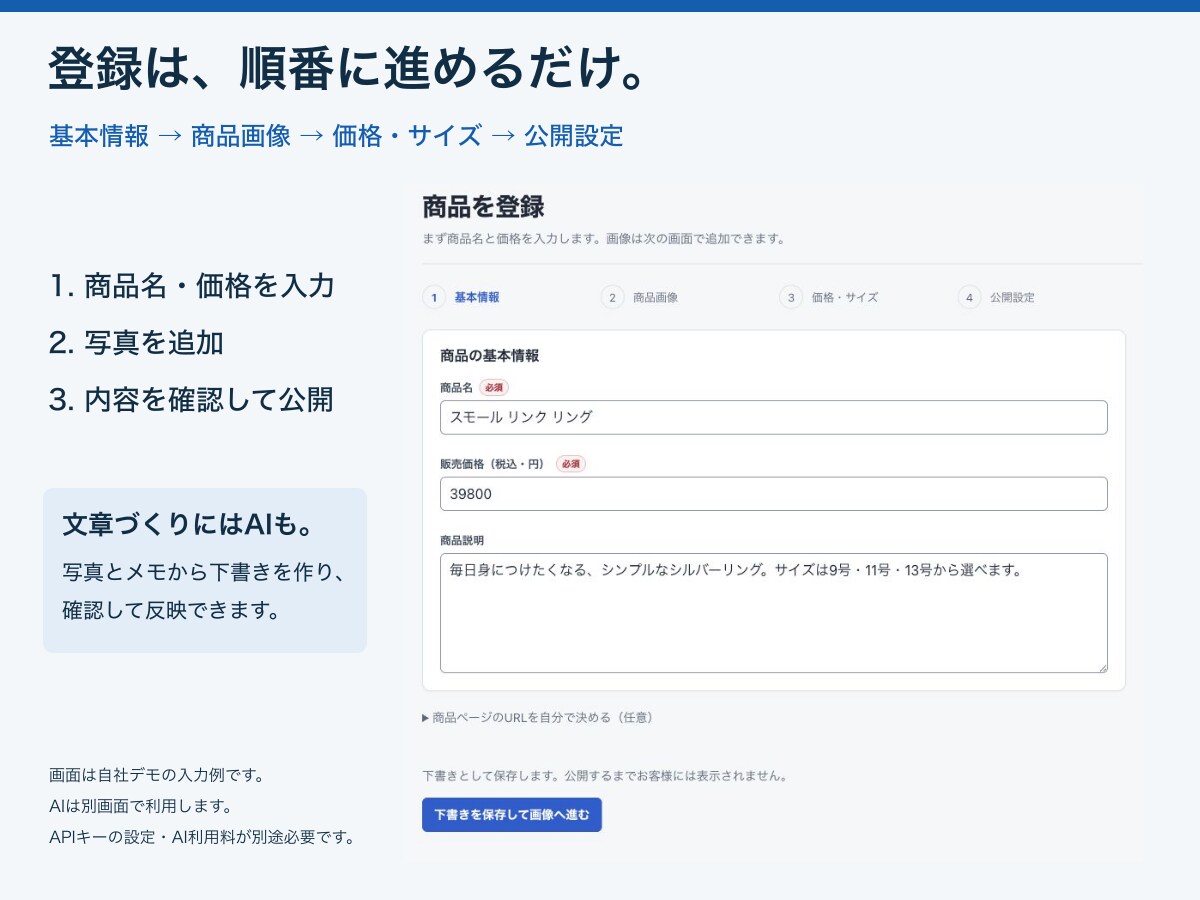Click subtitle まず商品名と価格を入力します。
Viewport: 1200px width, 900px height.
(514, 239)
